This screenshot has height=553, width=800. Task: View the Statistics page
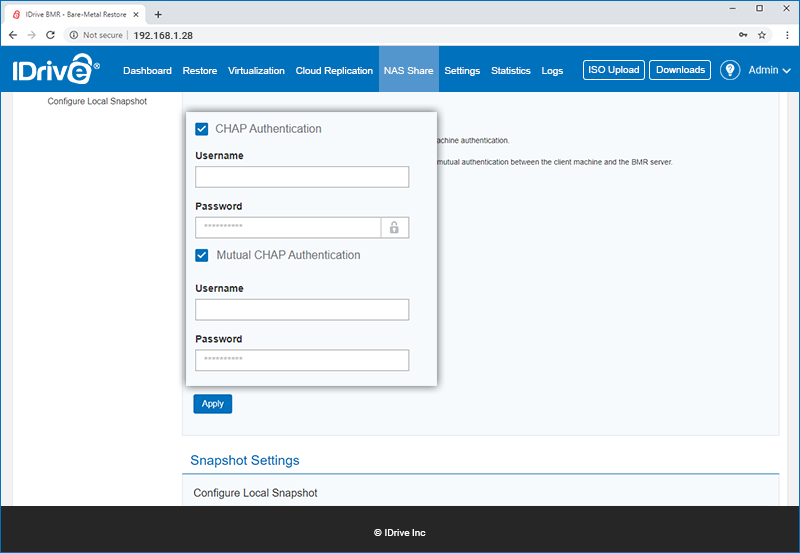[x=511, y=70]
